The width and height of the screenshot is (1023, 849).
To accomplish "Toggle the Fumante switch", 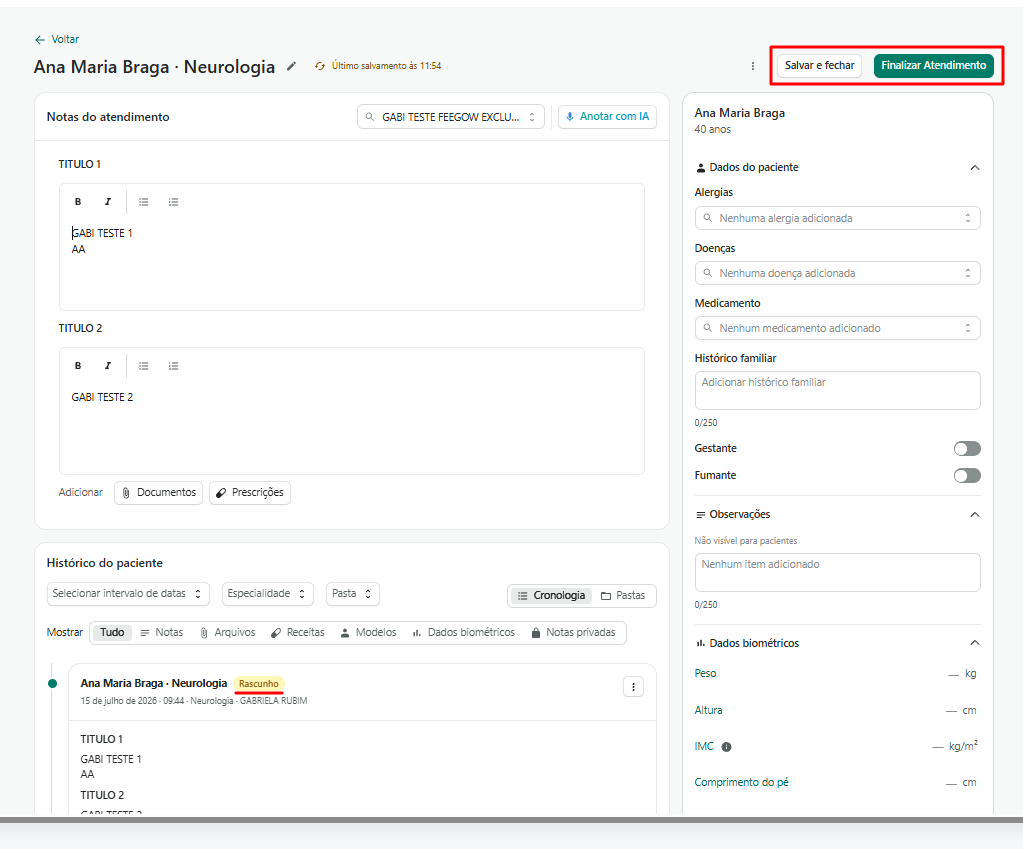I will 967,476.
